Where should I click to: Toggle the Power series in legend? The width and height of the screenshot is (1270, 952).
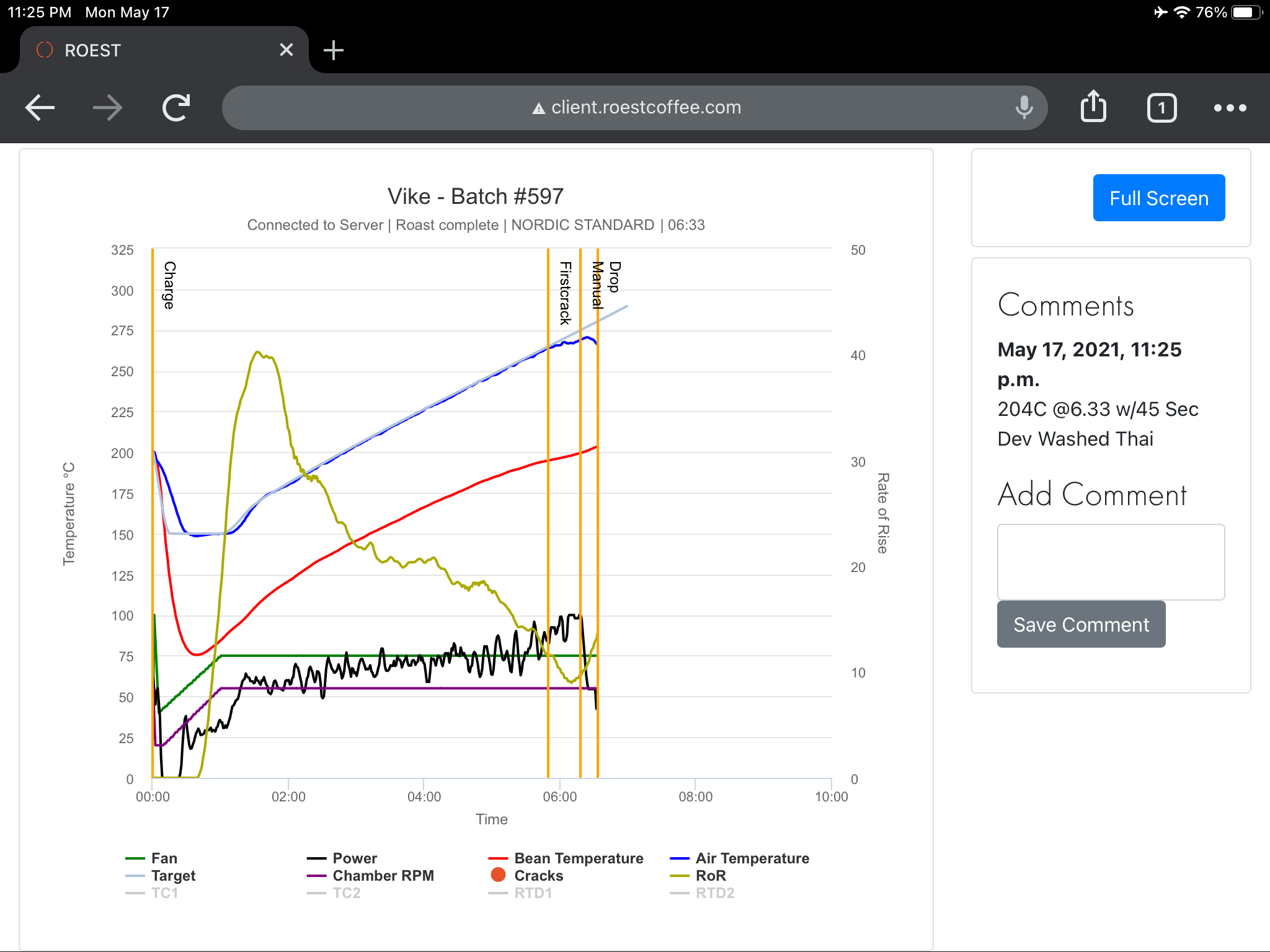[342, 858]
